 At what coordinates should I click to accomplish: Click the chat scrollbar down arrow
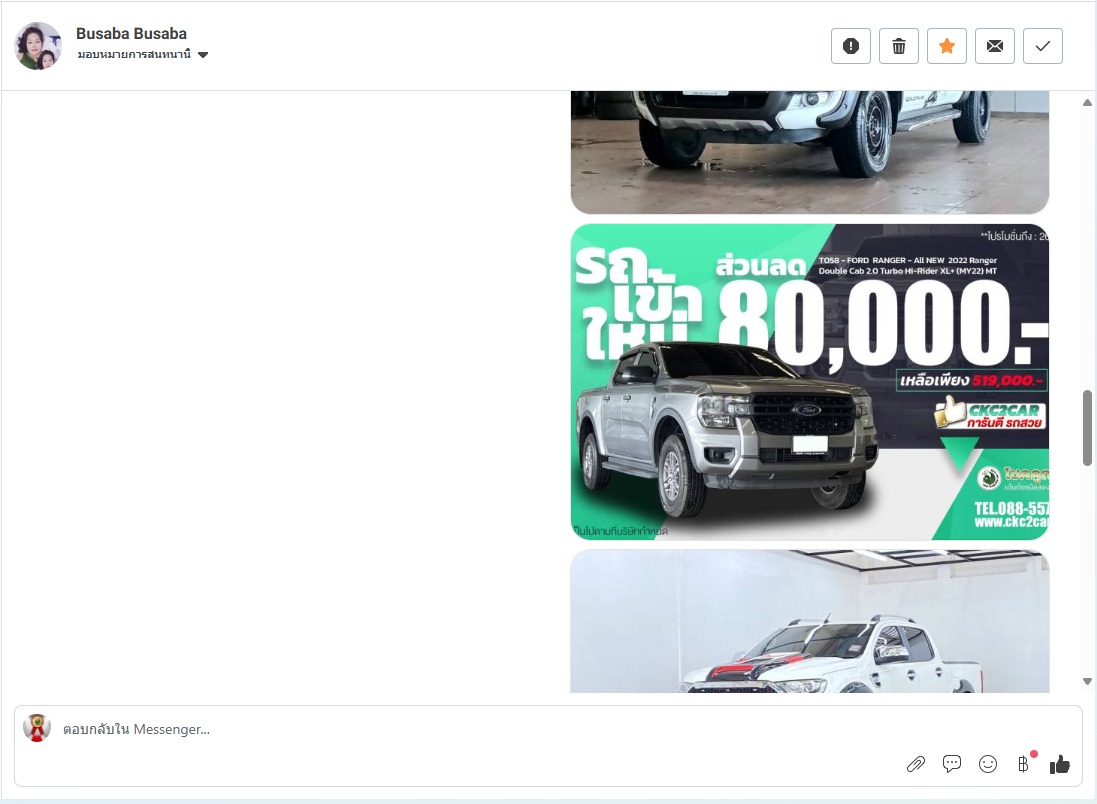(1087, 681)
